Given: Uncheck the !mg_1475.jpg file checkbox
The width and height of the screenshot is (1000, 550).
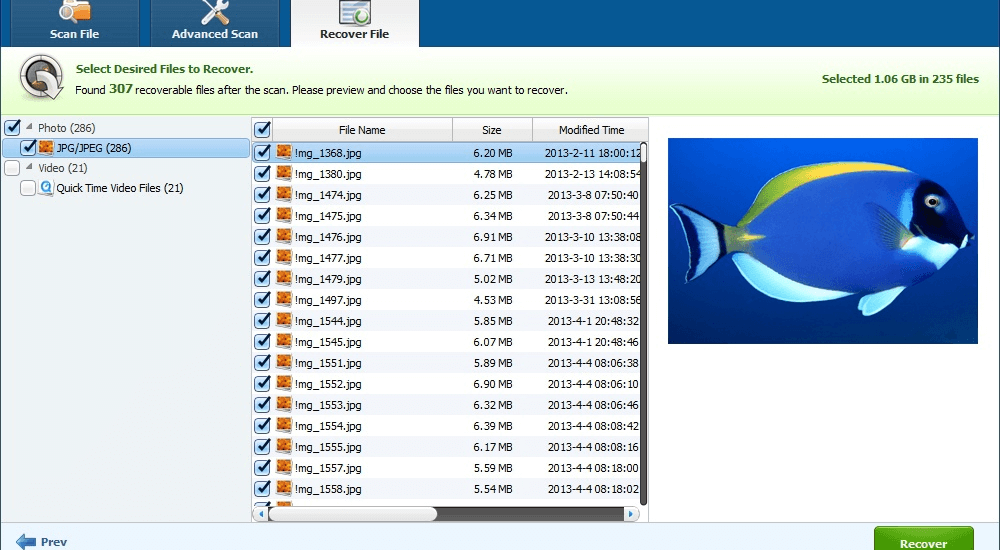Looking at the screenshot, I should pos(262,216).
